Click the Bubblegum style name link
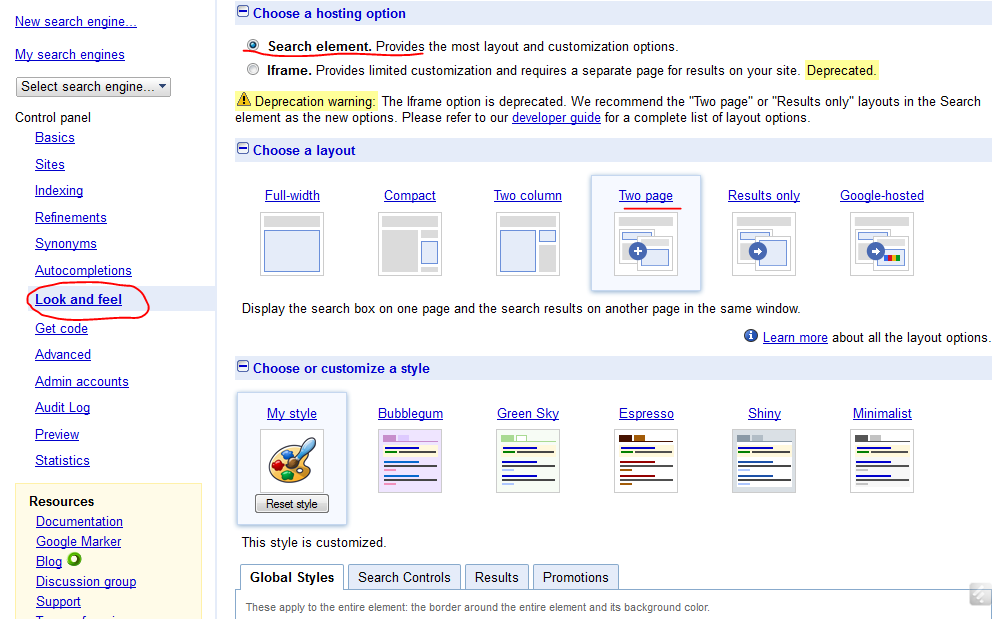This screenshot has width=992, height=619. (x=411, y=413)
